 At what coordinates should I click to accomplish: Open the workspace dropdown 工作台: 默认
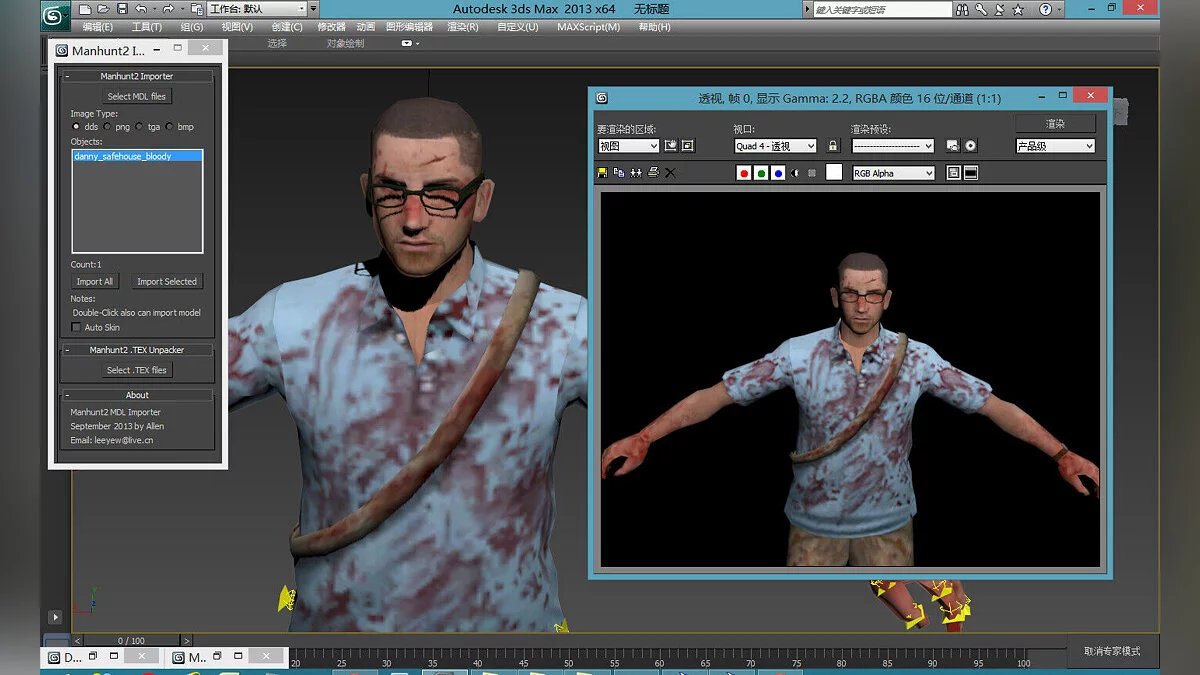[257, 10]
